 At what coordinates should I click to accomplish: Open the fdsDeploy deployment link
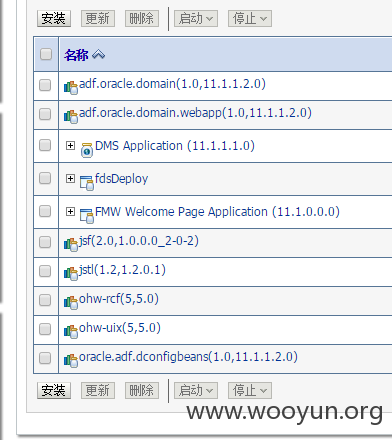pos(122,179)
